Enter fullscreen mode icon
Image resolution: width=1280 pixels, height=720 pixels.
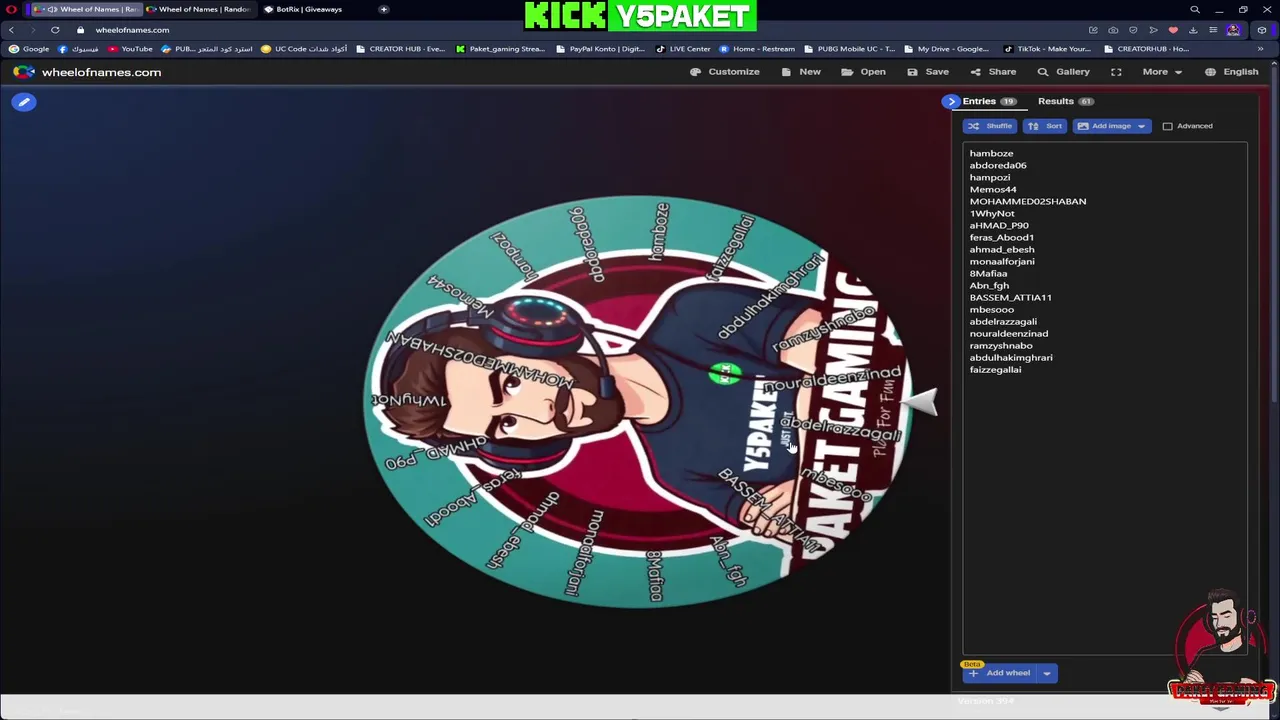click(1116, 72)
